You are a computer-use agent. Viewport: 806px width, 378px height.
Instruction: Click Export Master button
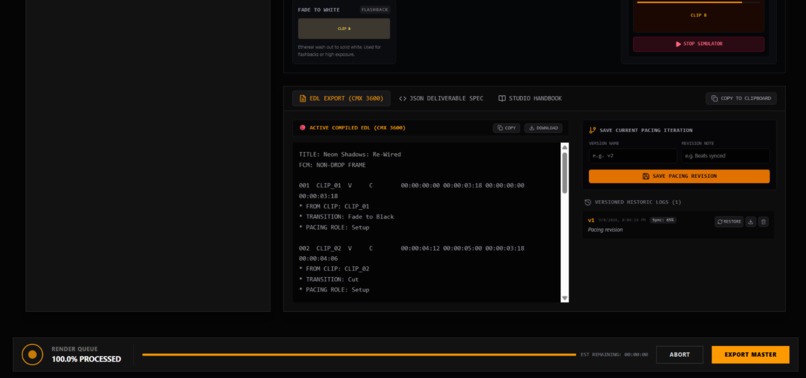tap(750, 355)
